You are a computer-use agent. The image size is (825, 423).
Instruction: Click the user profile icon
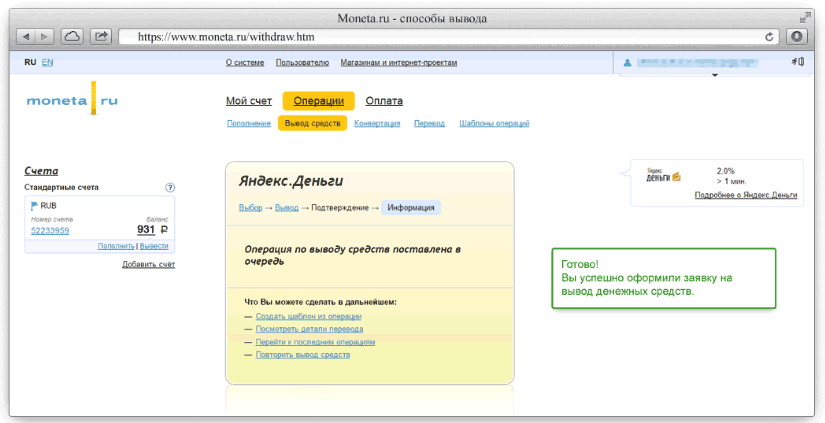[x=627, y=63]
